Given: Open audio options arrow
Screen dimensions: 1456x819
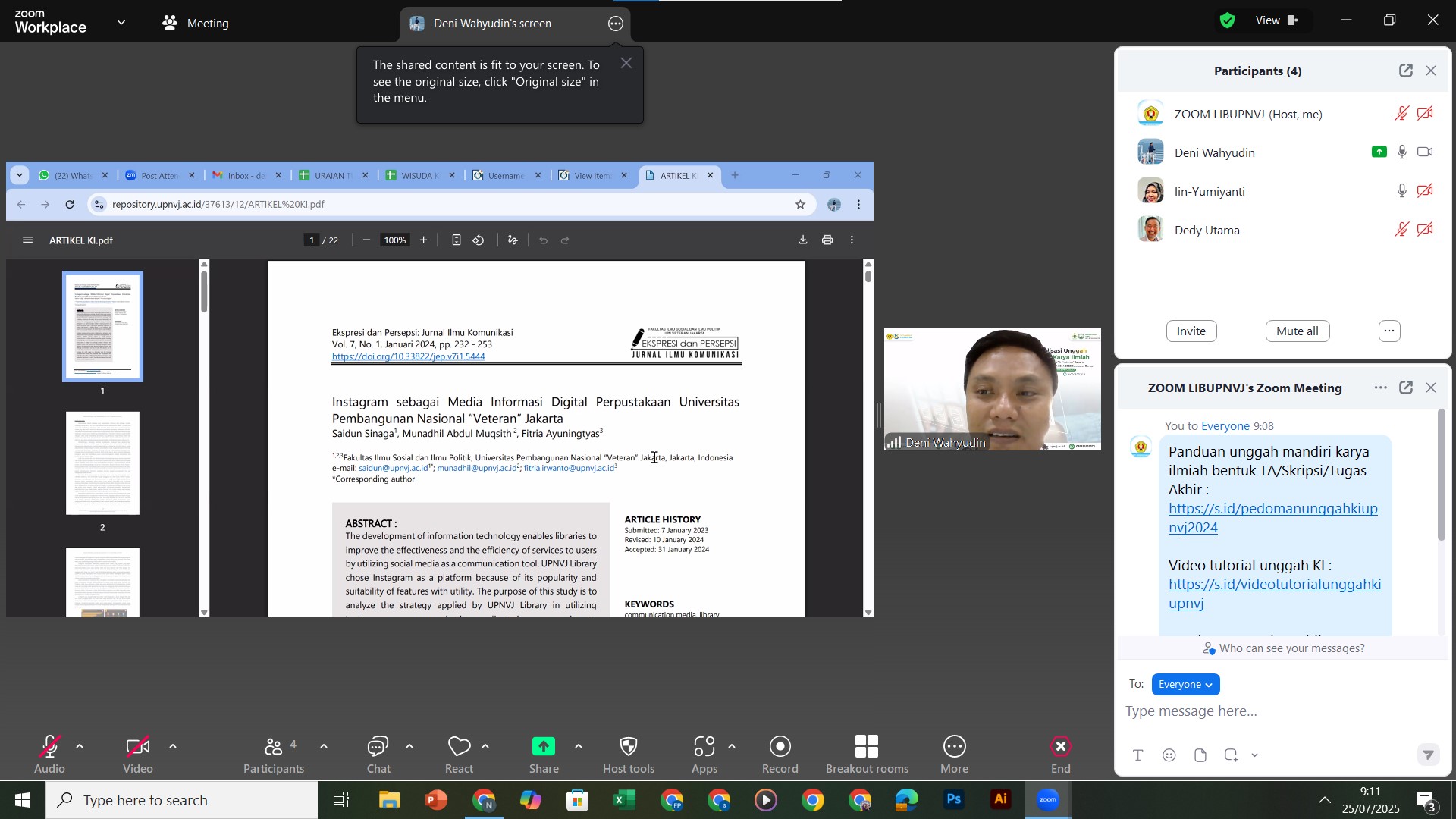Looking at the screenshot, I should pos(80,747).
